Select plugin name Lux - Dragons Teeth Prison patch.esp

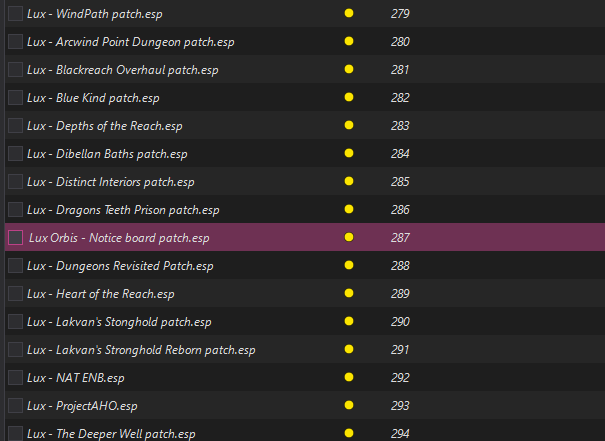click(x=123, y=210)
